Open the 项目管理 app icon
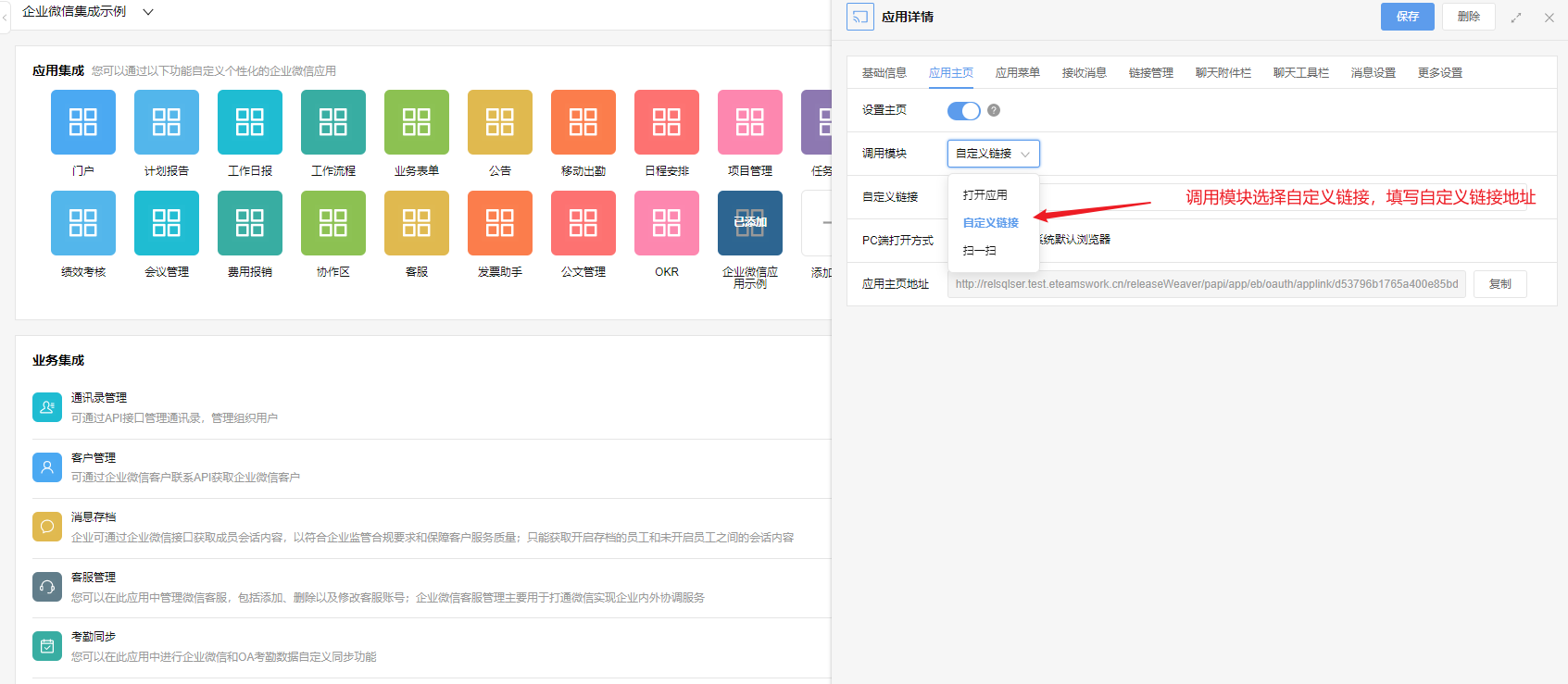Image resolution: width=1568 pixels, height=684 pixels. (750, 122)
